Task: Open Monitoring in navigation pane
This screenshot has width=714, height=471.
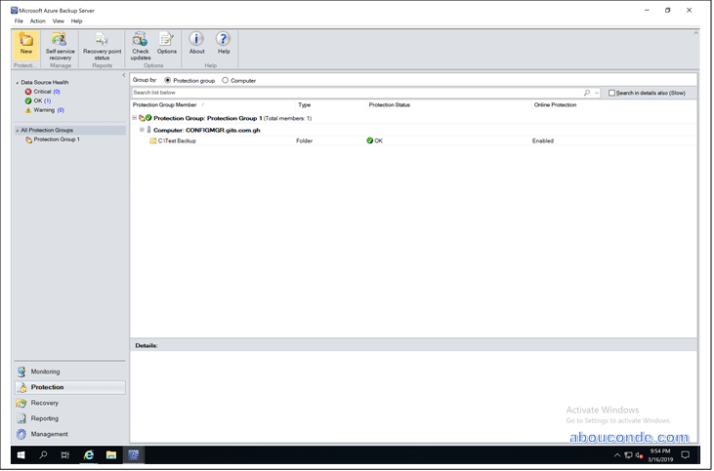Action: (45, 371)
